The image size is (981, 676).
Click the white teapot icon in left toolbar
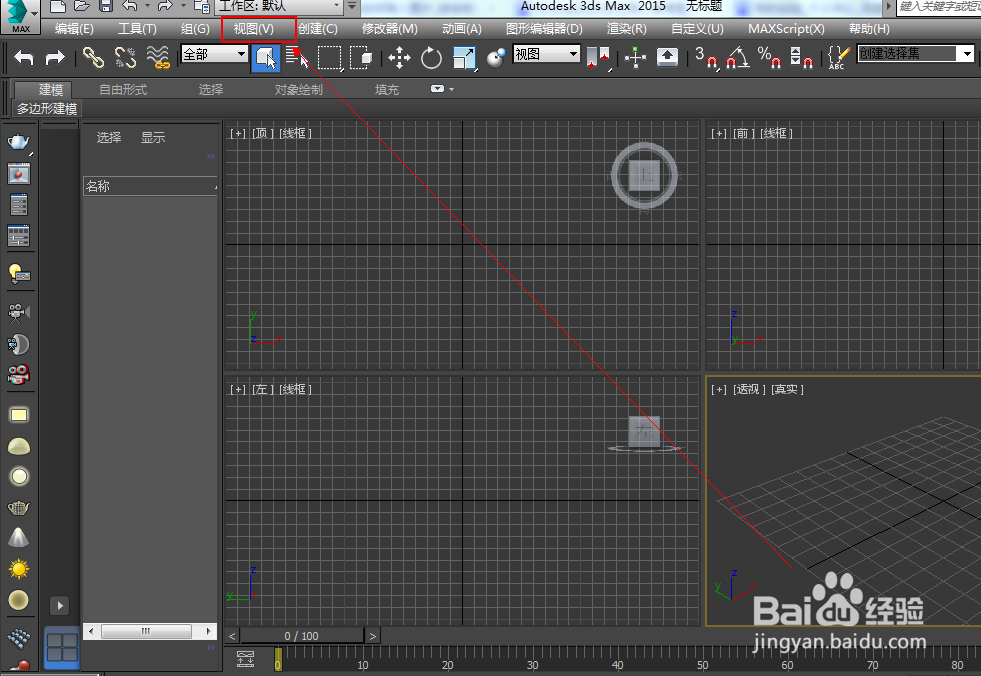click(x=19, y=142)
